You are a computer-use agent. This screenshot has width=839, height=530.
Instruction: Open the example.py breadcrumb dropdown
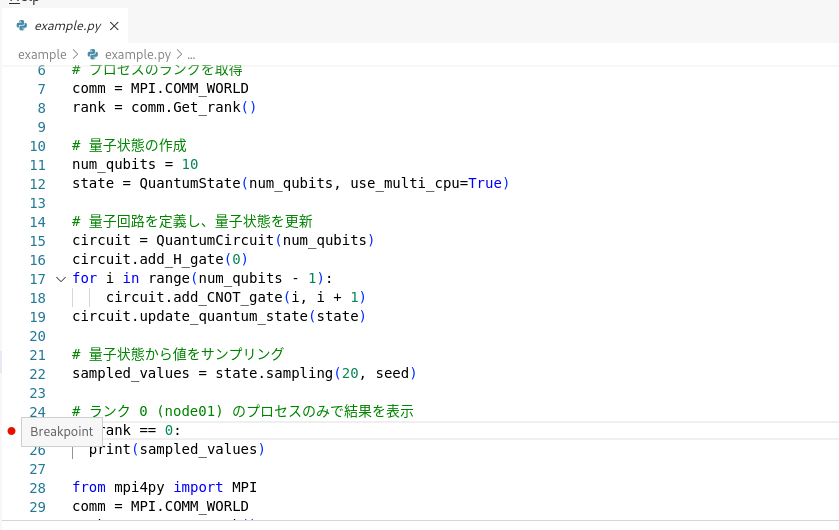[x=138, y=54]
